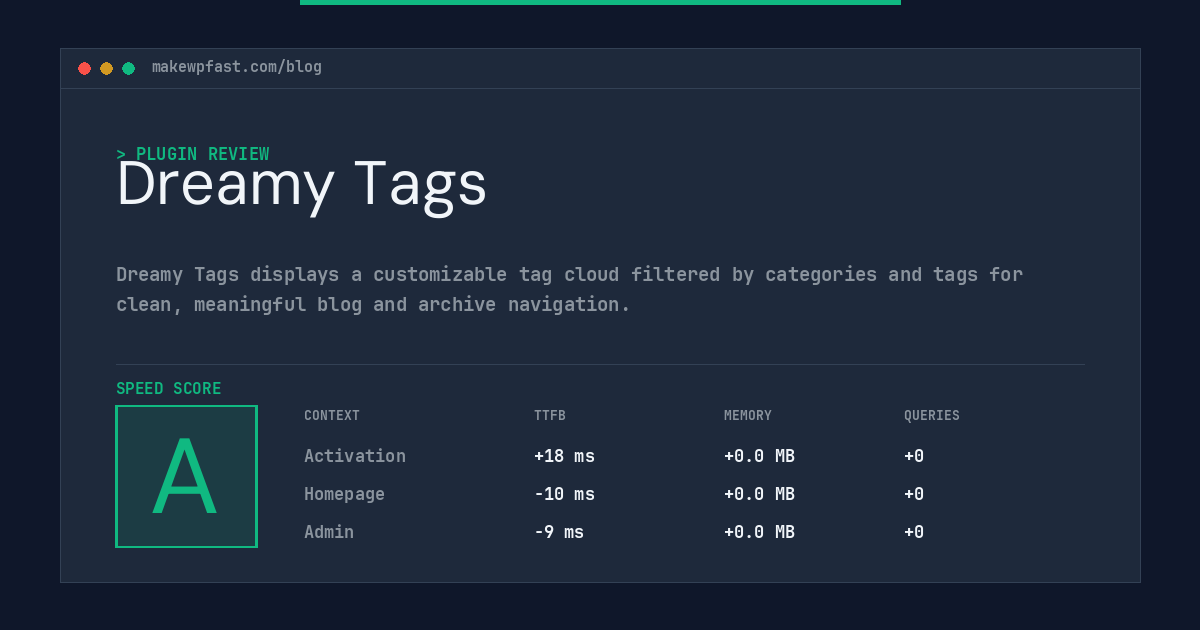The image size is (1200, 630).
Task: Click the QUERIES column header
Action: pyautogui.click(x=932, y=415)
